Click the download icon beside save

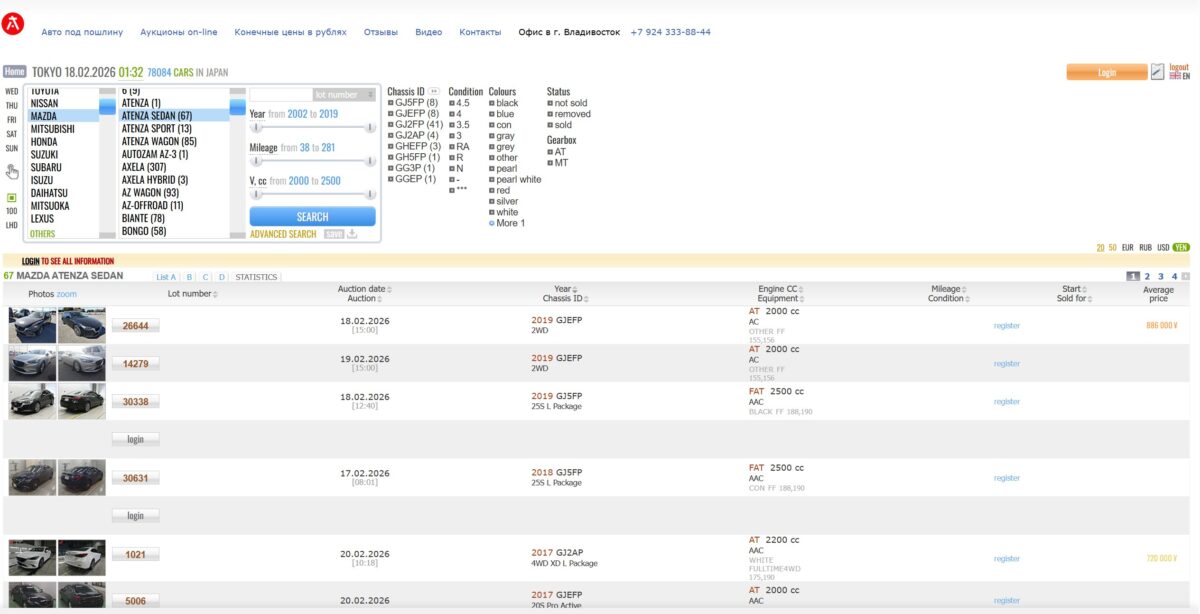352,234
